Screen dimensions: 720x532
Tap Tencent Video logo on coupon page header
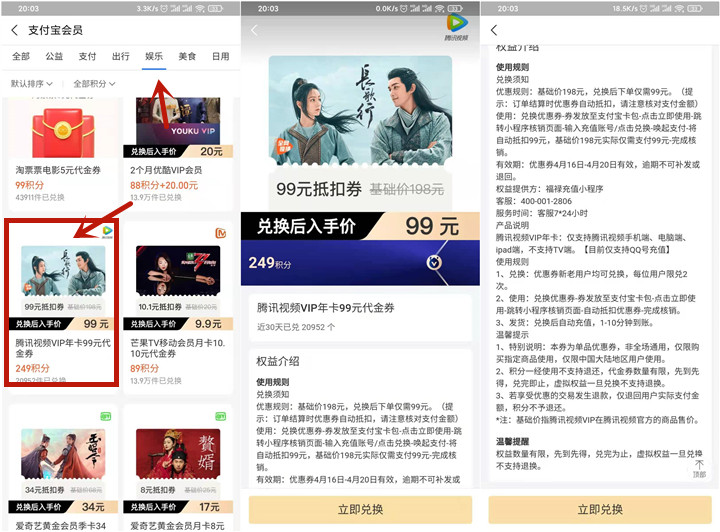[457, 27]
